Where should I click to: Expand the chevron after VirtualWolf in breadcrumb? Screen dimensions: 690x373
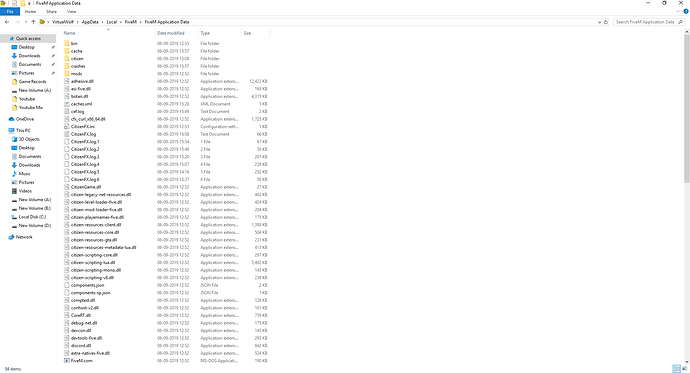(78, 22)
